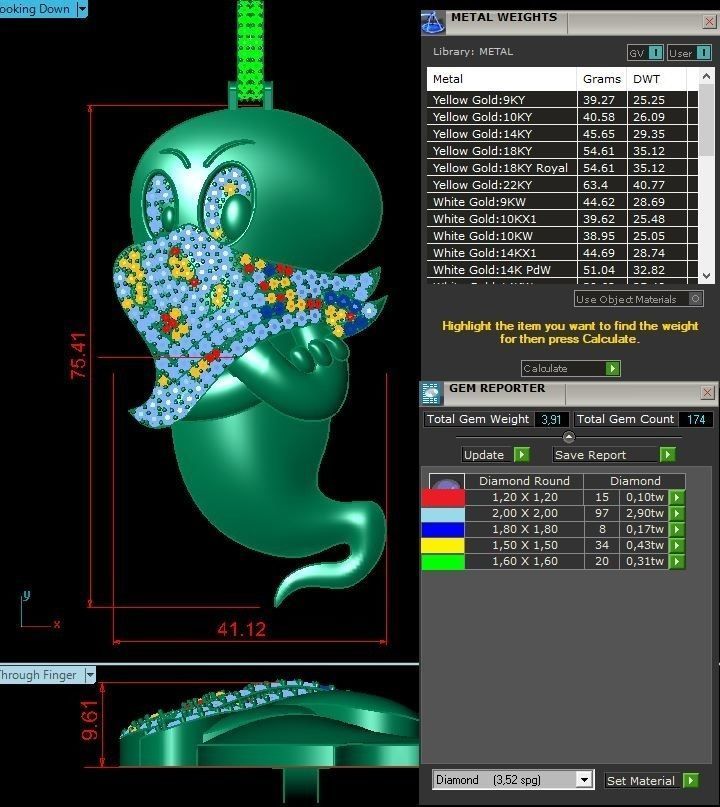Click the Diamond header in gem table
The height and width of the screenshot is (807, 720).
click(x=635, y=481)
